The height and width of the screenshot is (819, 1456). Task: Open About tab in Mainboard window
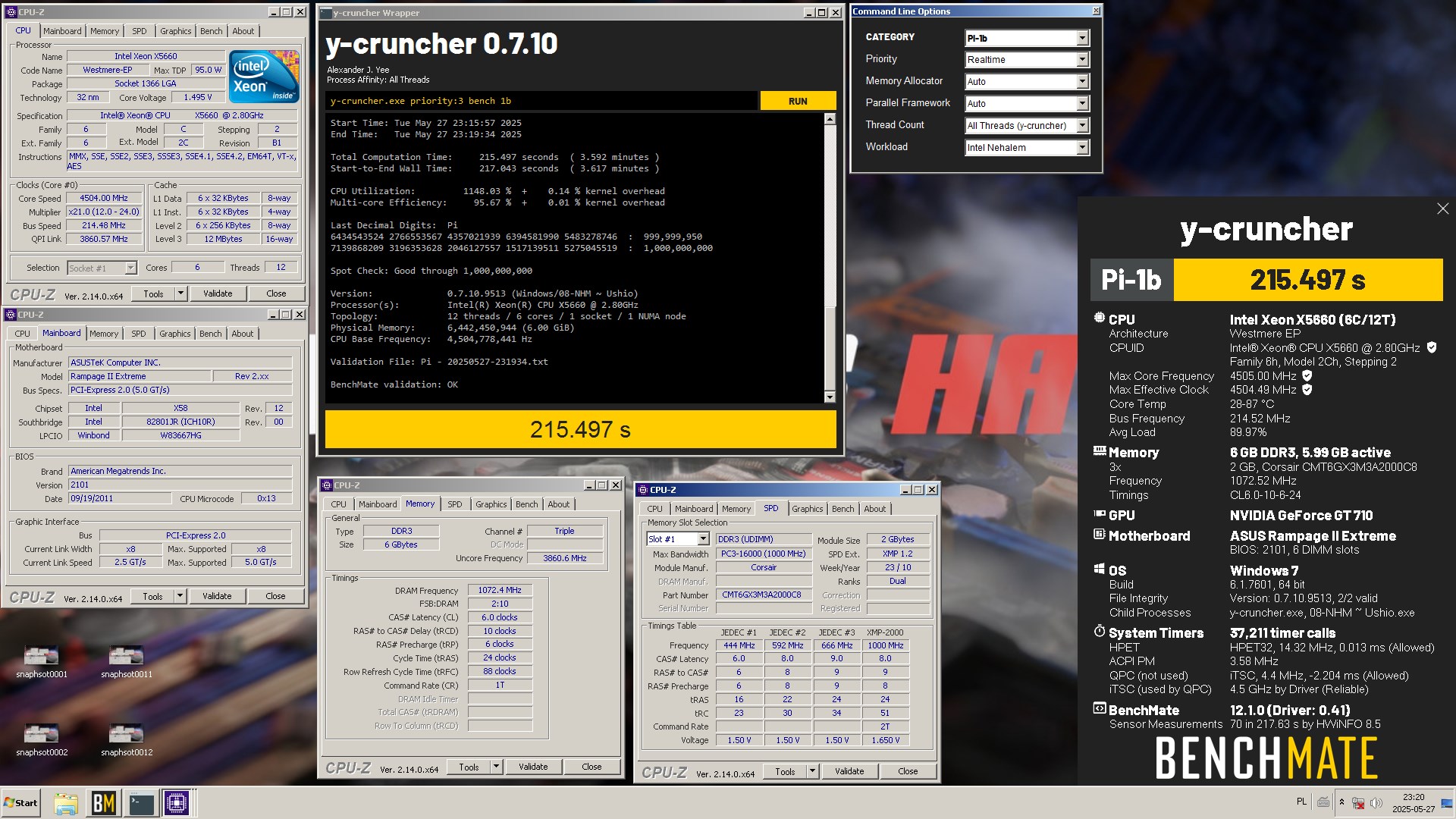click(x=243, y=334)
